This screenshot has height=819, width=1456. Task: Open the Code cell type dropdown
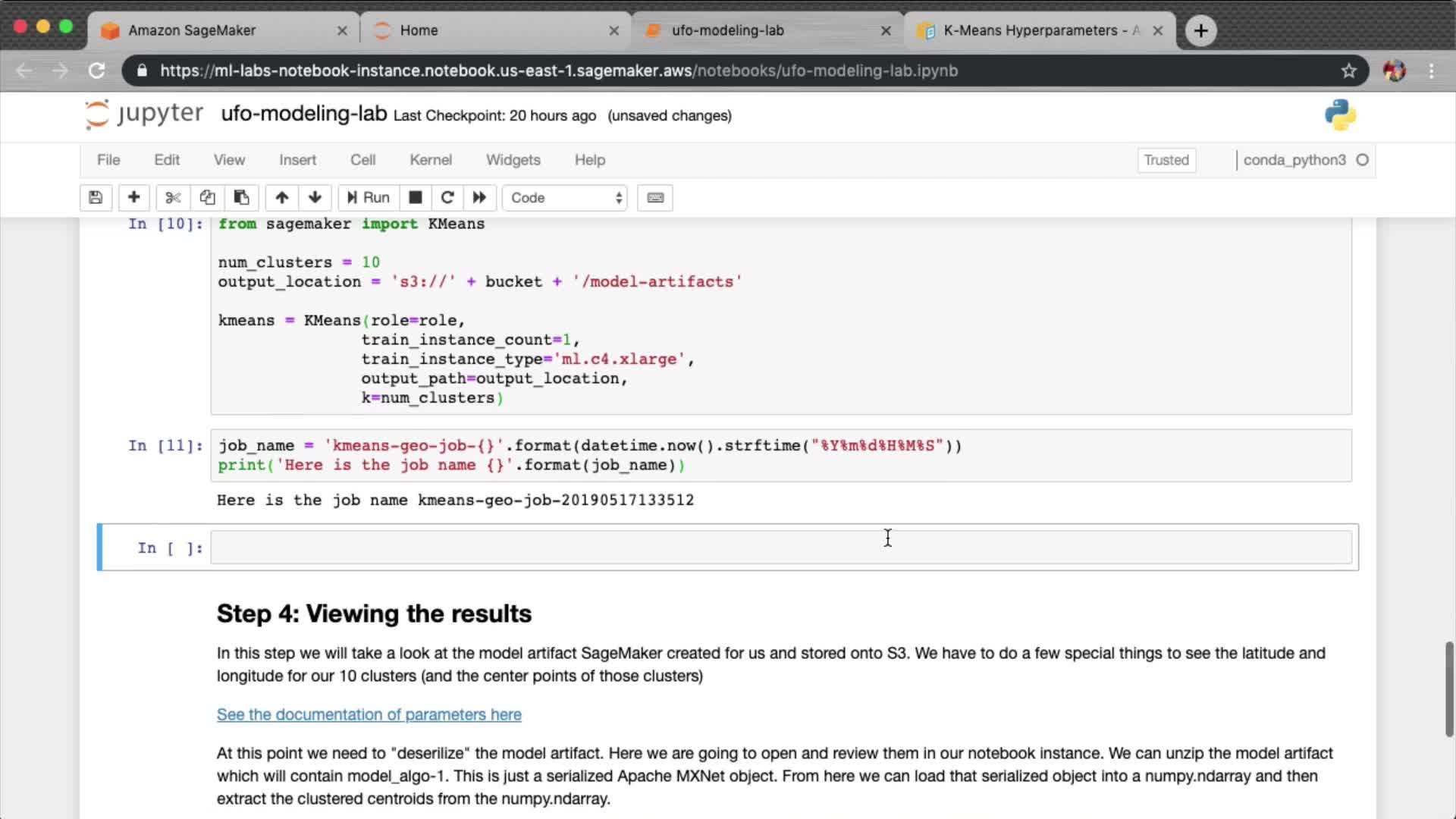[x=565, y=198]
